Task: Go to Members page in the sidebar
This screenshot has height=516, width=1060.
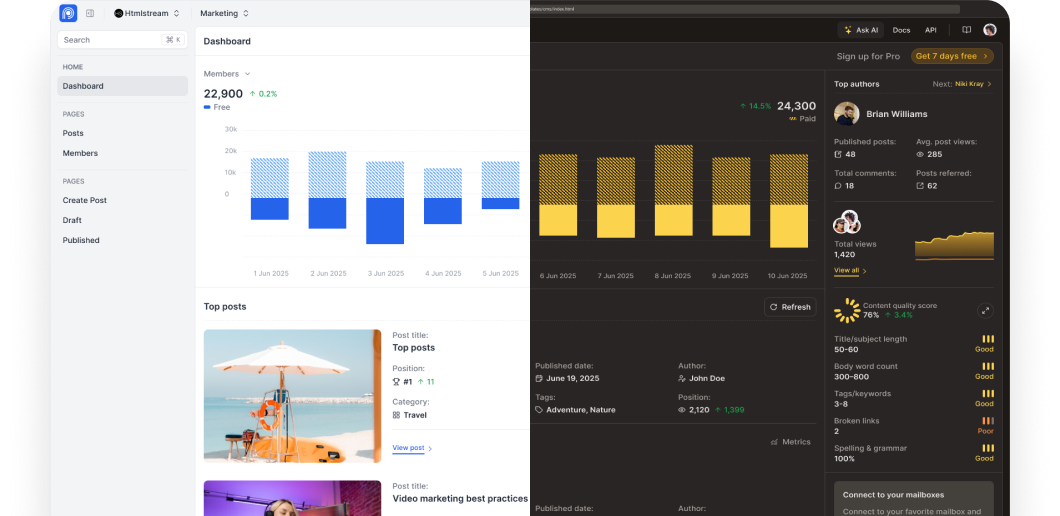Action: click(80, 153)
